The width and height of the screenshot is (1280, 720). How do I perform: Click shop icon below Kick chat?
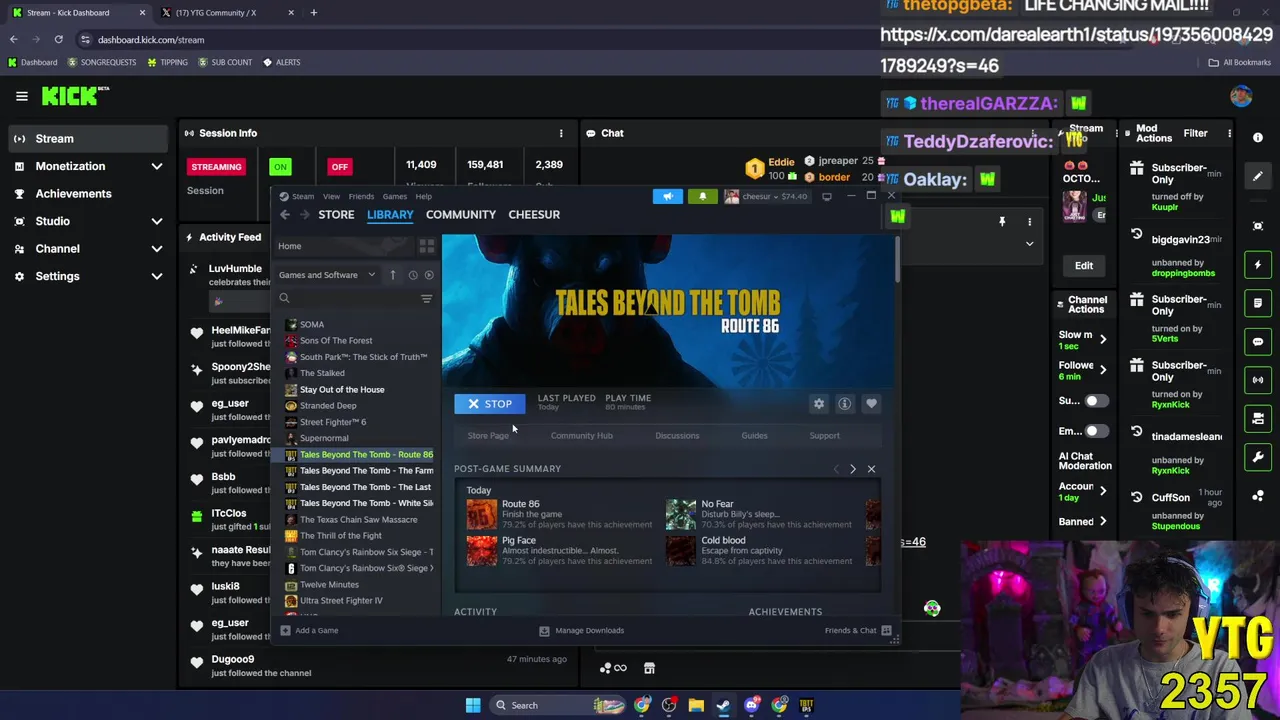pos(649,668)
